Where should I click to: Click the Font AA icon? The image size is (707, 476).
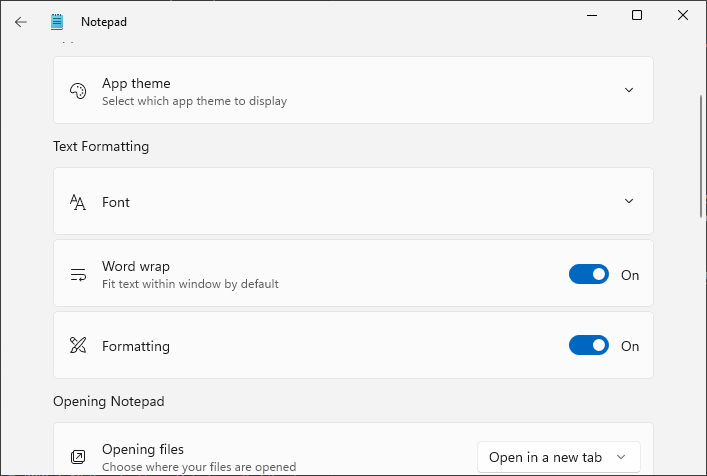click(78, 202)
